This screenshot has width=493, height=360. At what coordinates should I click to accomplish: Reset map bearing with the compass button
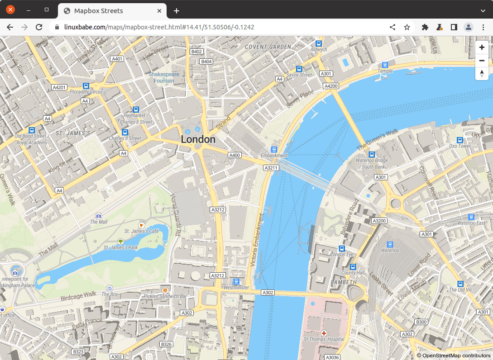[x=481, y=73]
